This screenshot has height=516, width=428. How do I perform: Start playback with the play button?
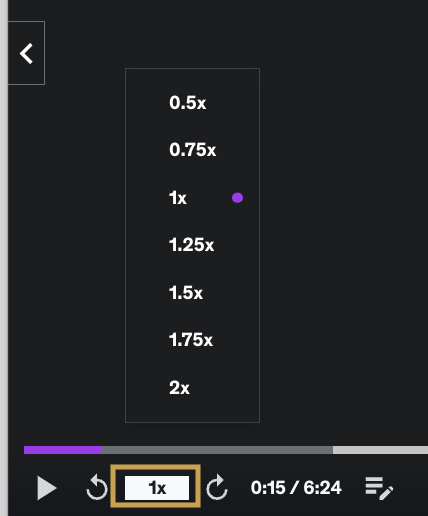point(47,488)
